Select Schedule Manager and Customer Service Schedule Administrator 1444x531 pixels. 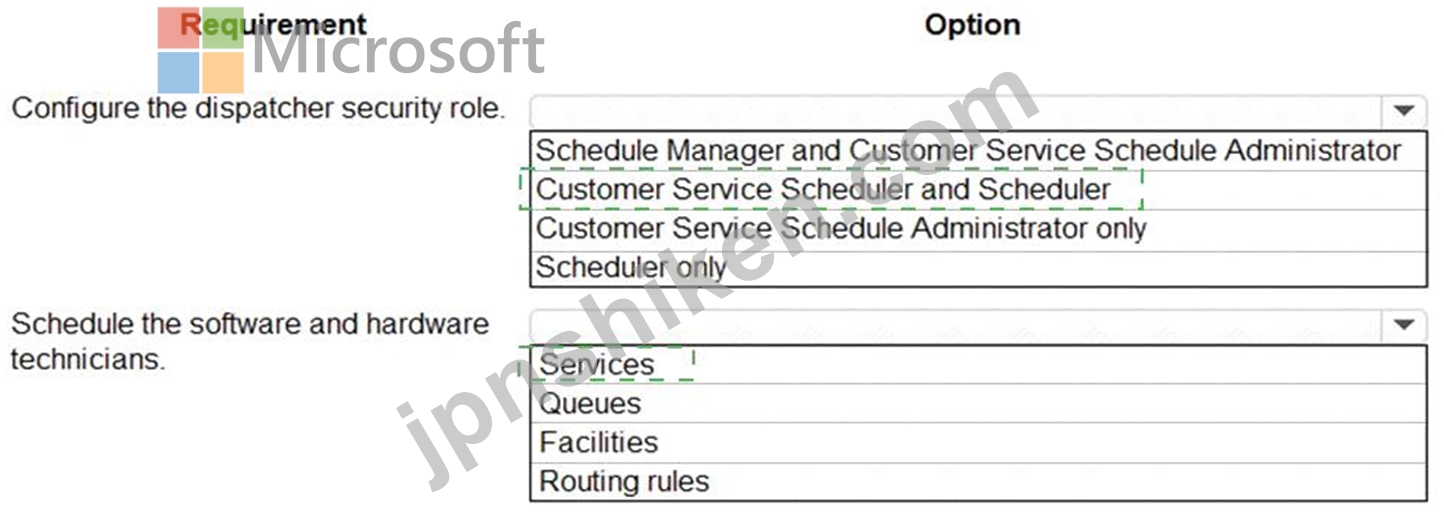point(968,151)
